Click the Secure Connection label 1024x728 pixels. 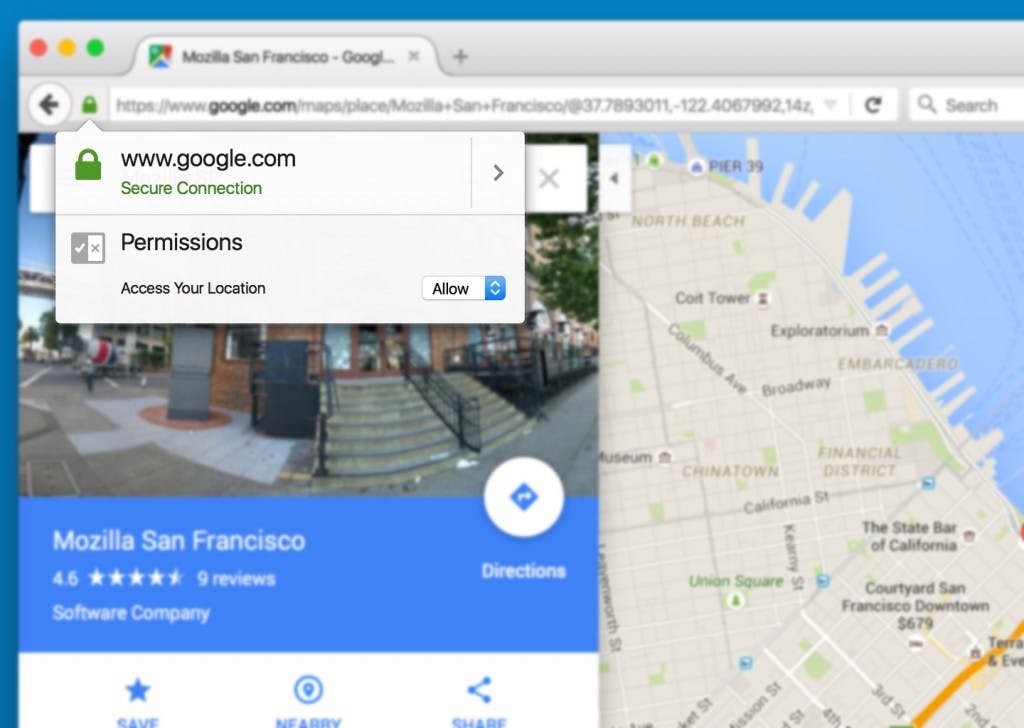pos(190,188)
